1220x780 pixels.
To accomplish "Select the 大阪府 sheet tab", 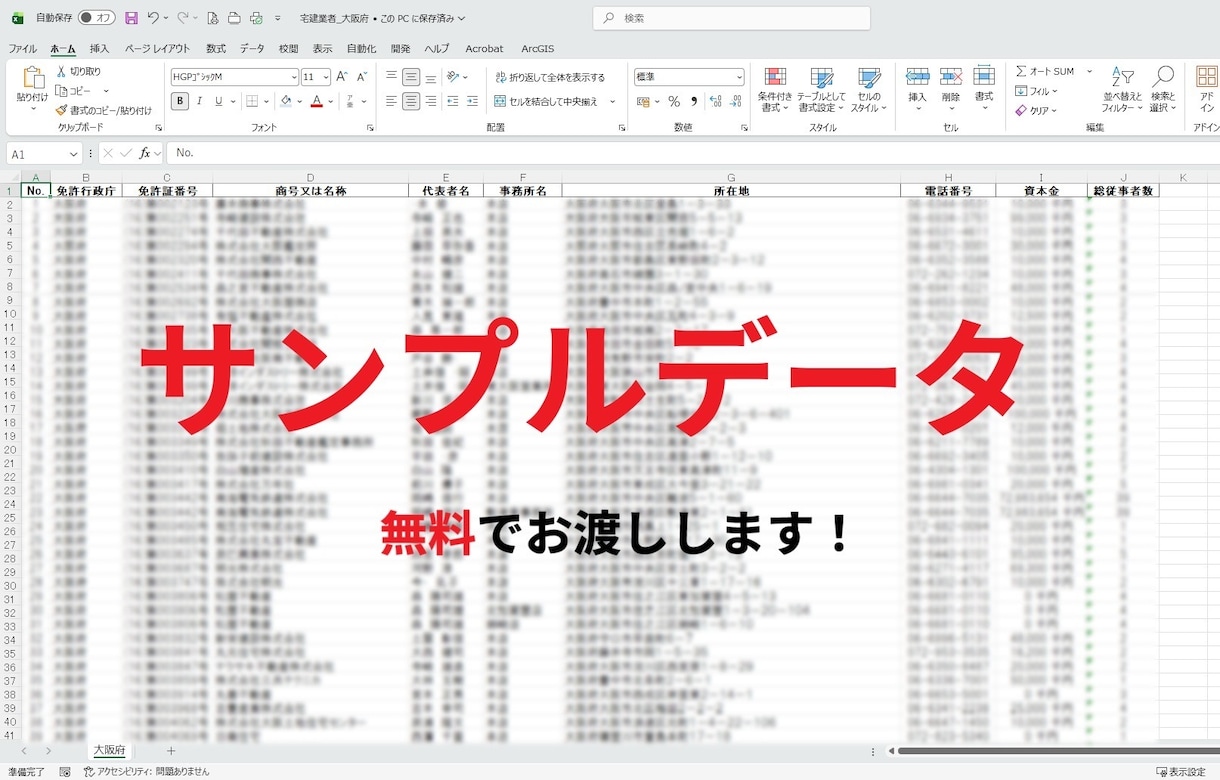I will click(109, 750).
